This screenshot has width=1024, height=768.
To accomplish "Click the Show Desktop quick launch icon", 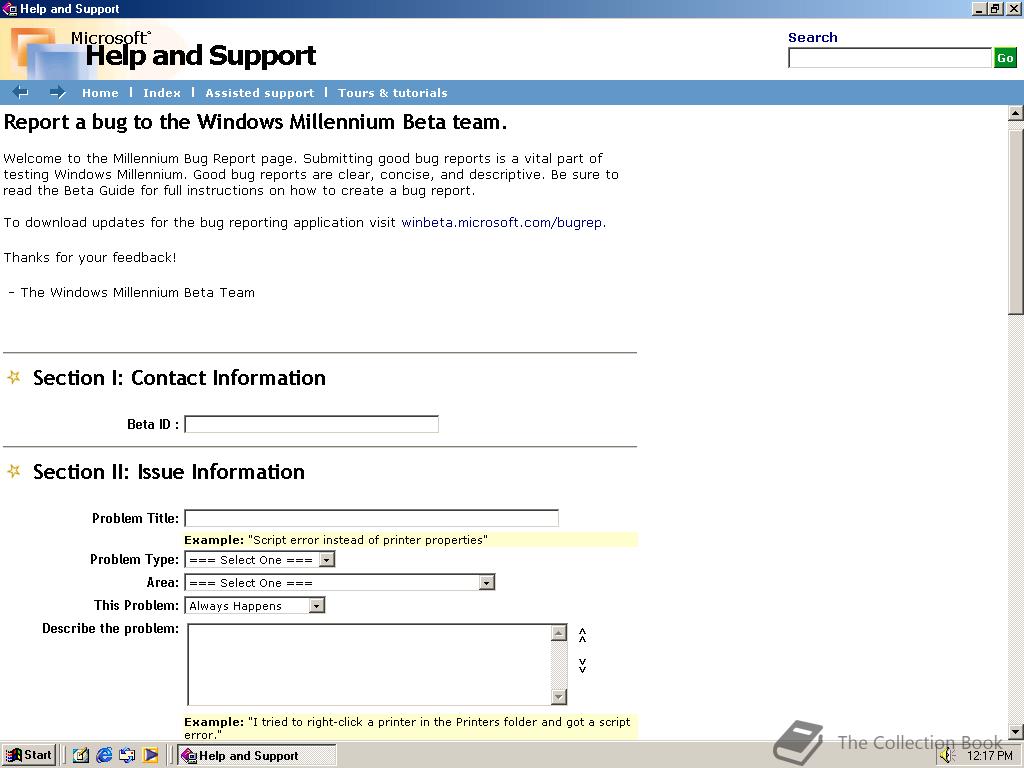I will tap(81, 756).
